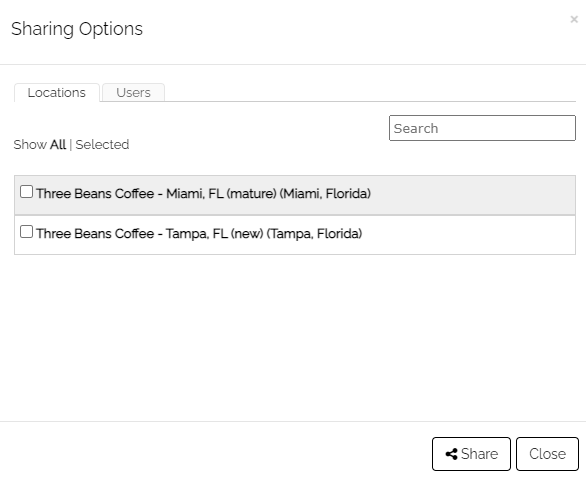
Task: Click the Sharing Options dialog title
Action: tap(77, 29)
